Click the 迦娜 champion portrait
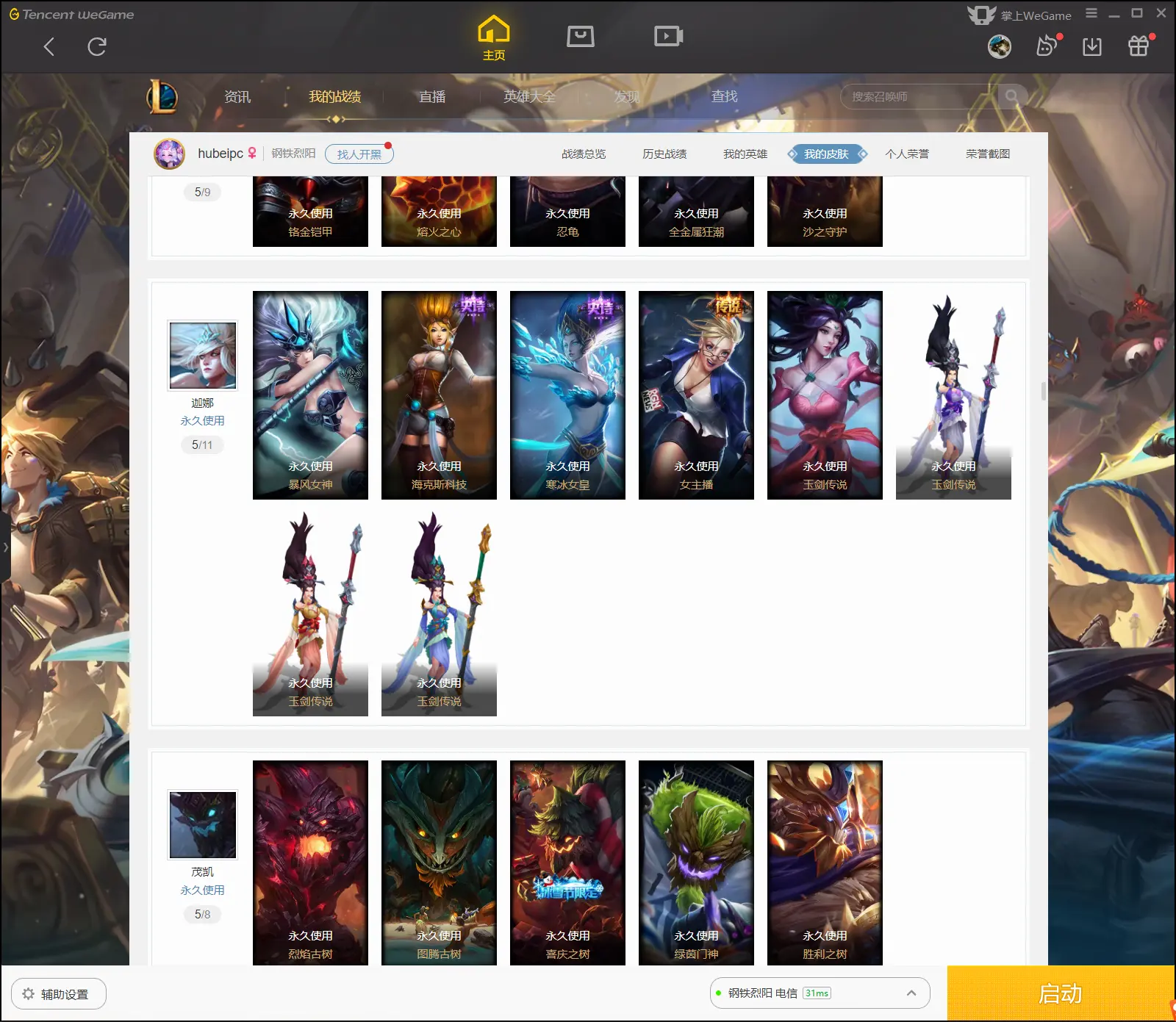 [x=203, y=355]
